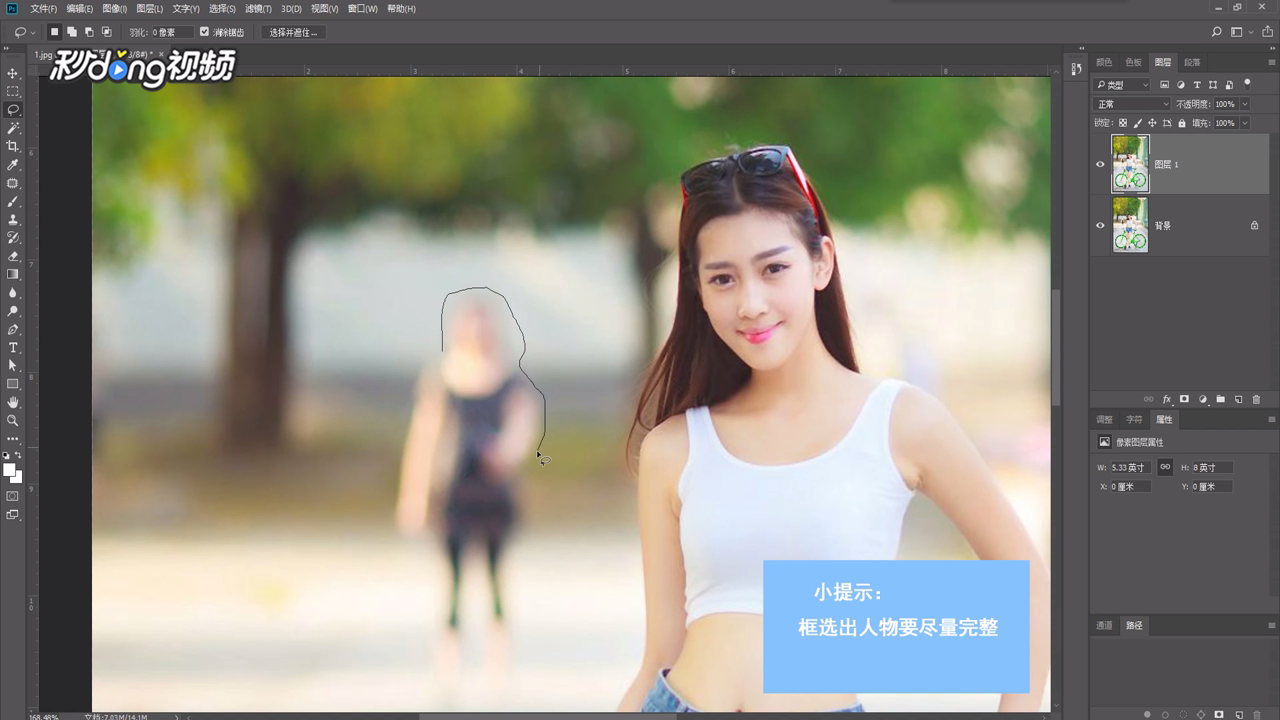
Task: Open the 滤镜(T) menu
Action: tap(259, 9)
